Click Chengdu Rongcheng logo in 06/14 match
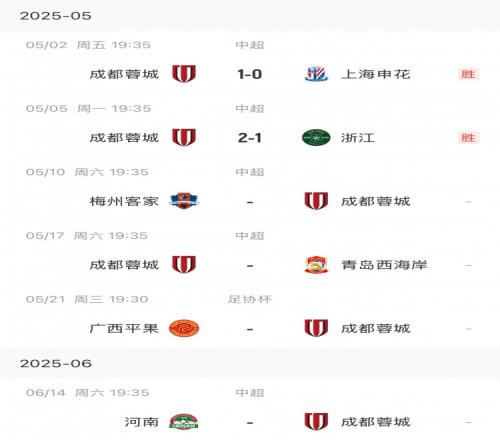Image resolution: width=500 pixels, height=440 pixels. coord(316,422)
